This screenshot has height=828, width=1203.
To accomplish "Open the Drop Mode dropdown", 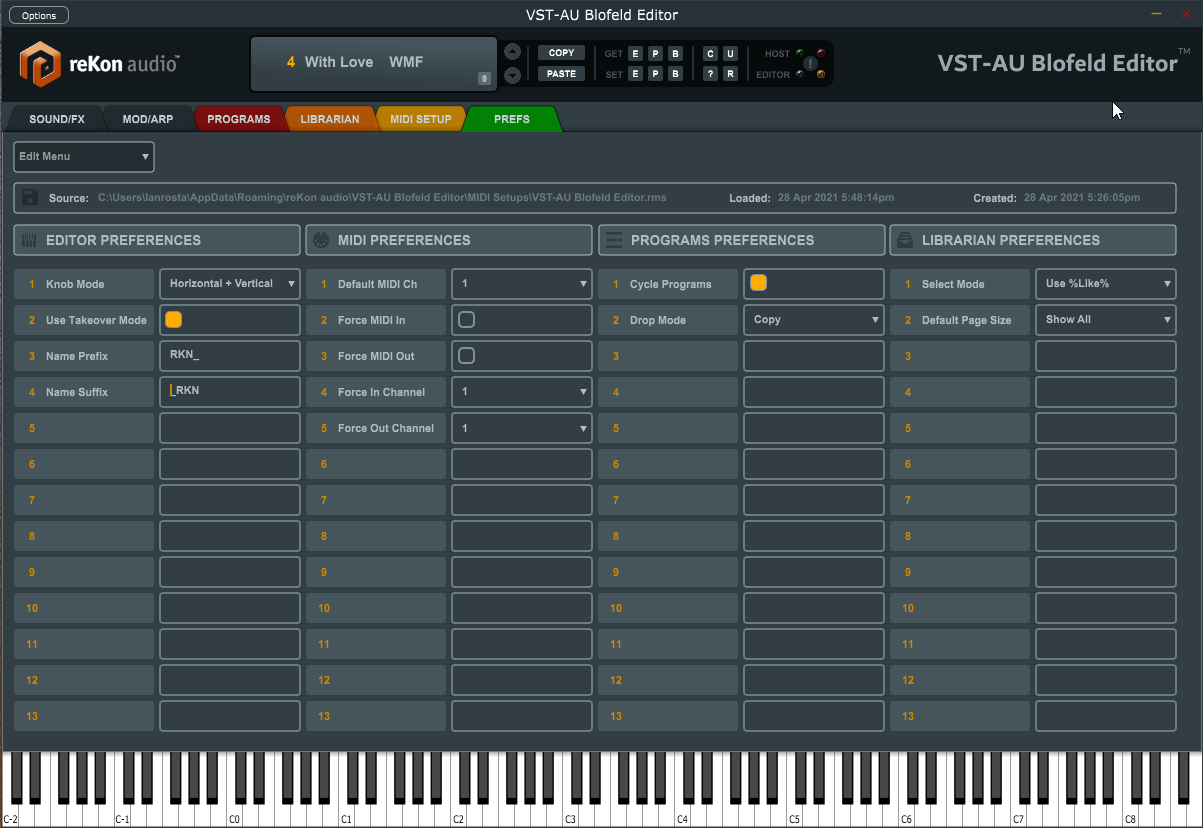I will (x=814, y=320).
